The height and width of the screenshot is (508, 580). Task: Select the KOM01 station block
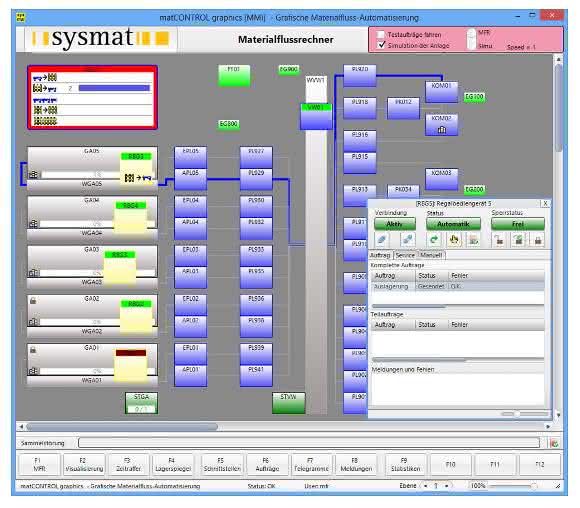pyautogui.click(x=441, y=92)
